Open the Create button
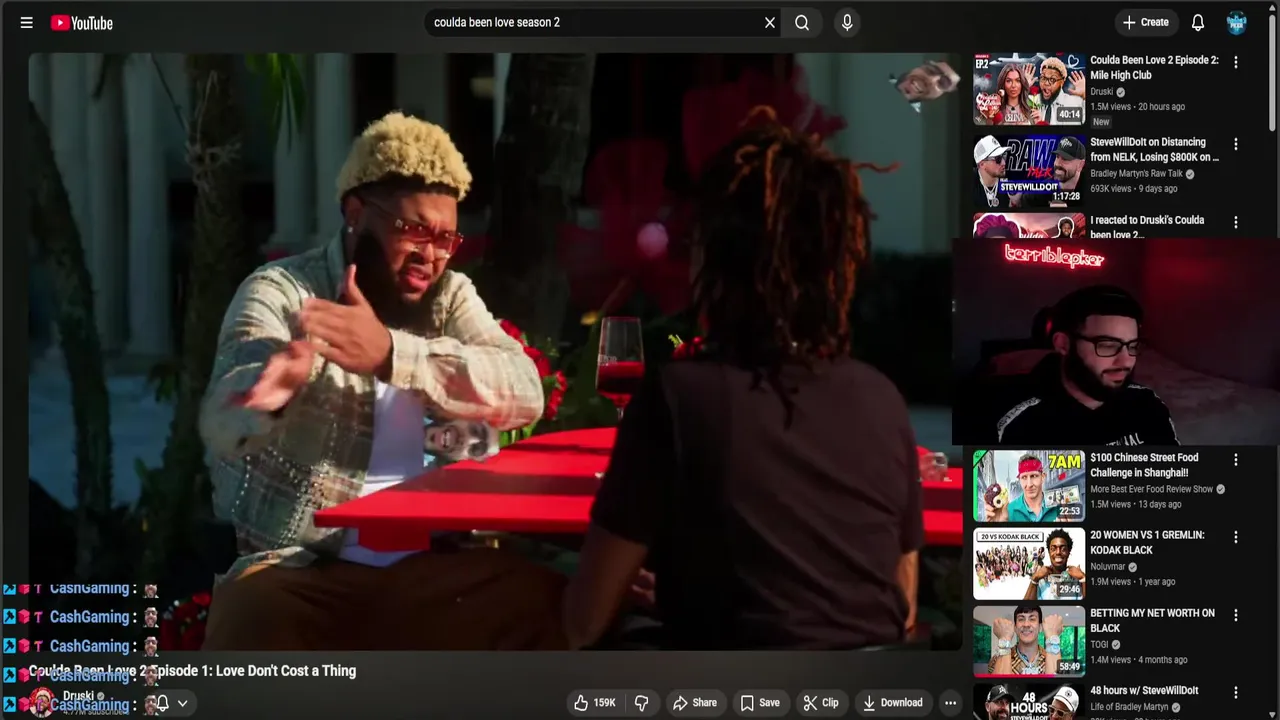Image resolution: width=1280 pixels, height=720 pixels. [x=1146, y=22]
